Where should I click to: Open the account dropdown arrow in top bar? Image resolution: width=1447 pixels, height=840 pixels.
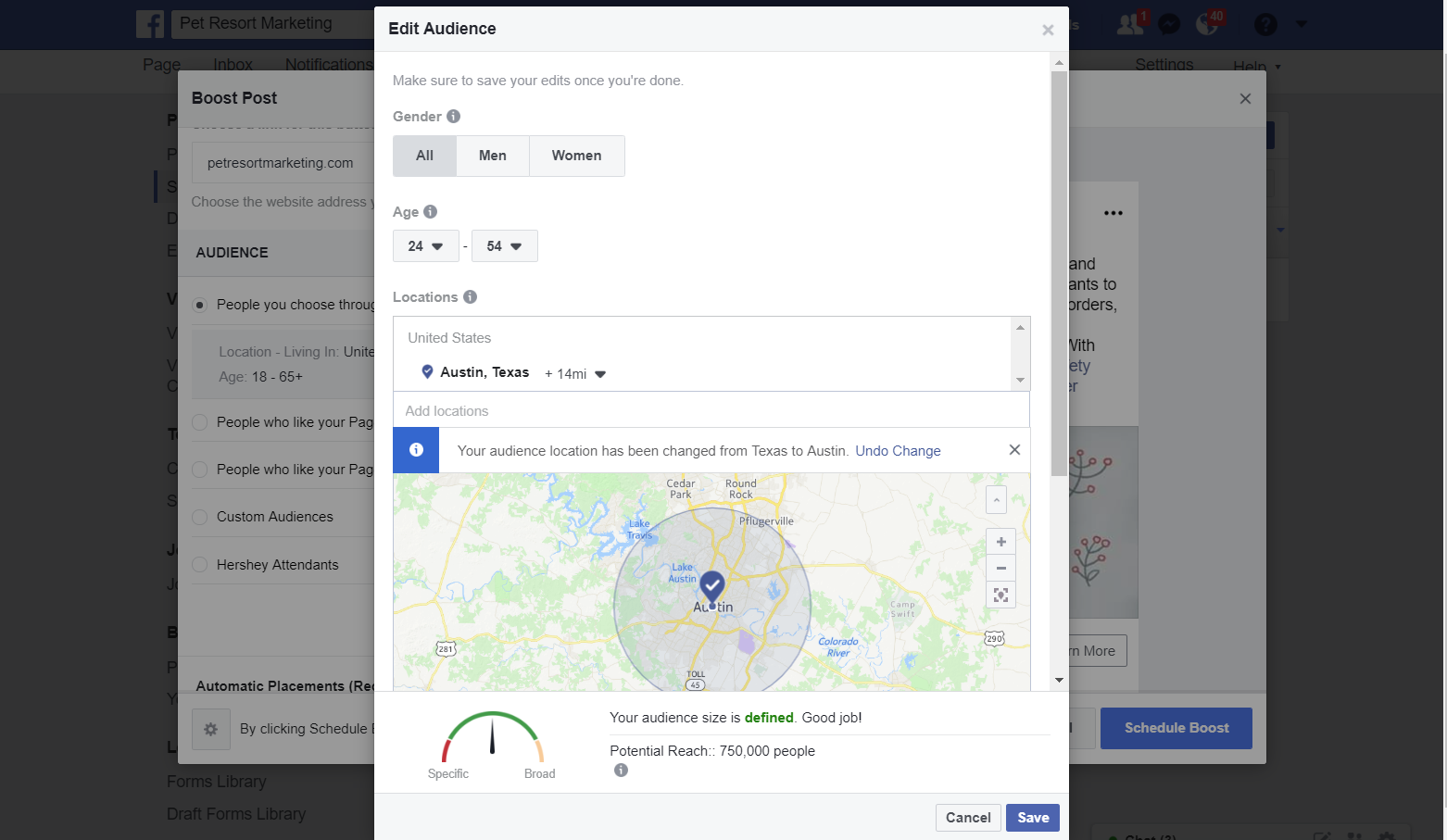[x=1301, y=24]
